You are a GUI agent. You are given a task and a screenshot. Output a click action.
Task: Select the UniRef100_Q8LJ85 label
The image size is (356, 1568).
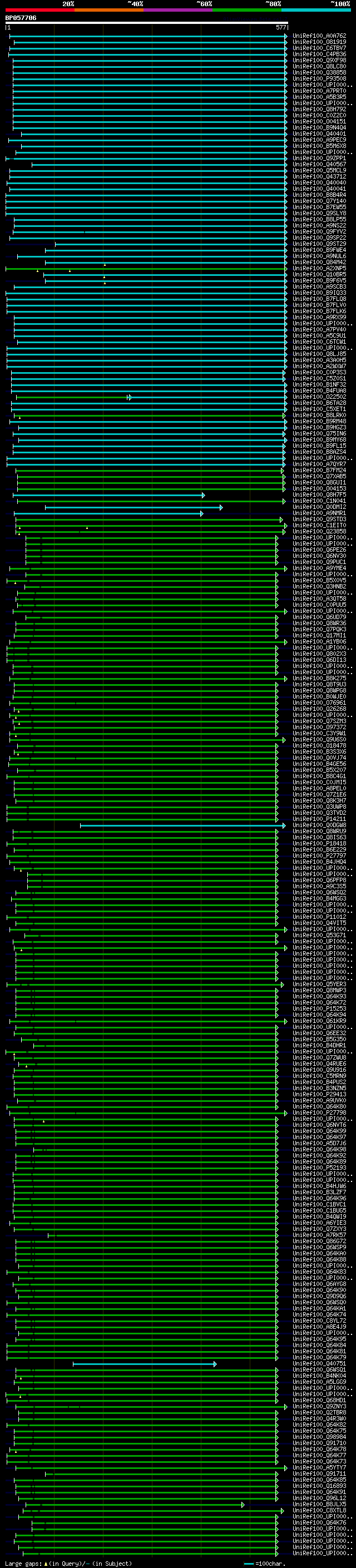pyautogui.click(x=319, y=354)
